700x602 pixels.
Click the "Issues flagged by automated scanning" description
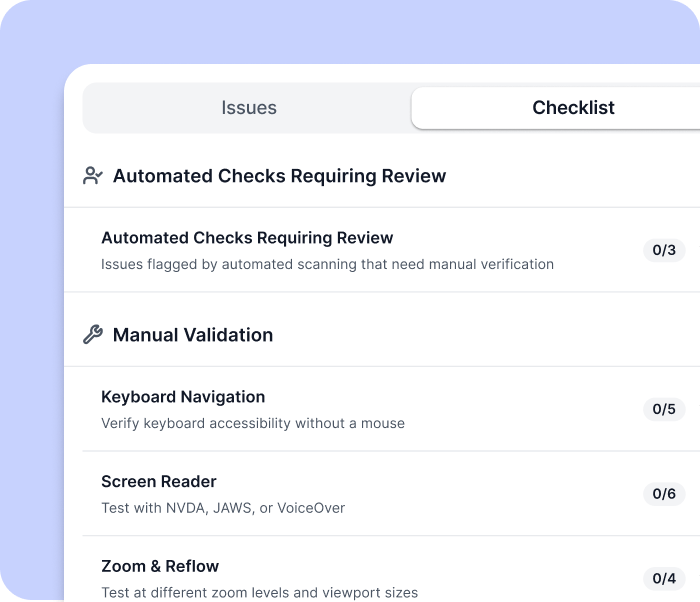click(327, 265)
